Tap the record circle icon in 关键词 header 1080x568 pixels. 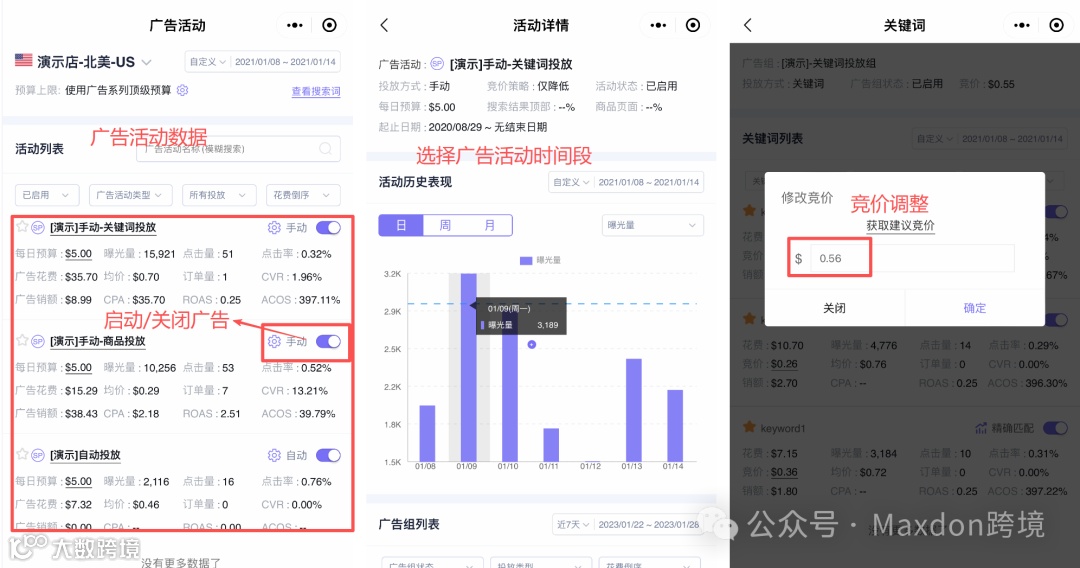point(1057,25)
